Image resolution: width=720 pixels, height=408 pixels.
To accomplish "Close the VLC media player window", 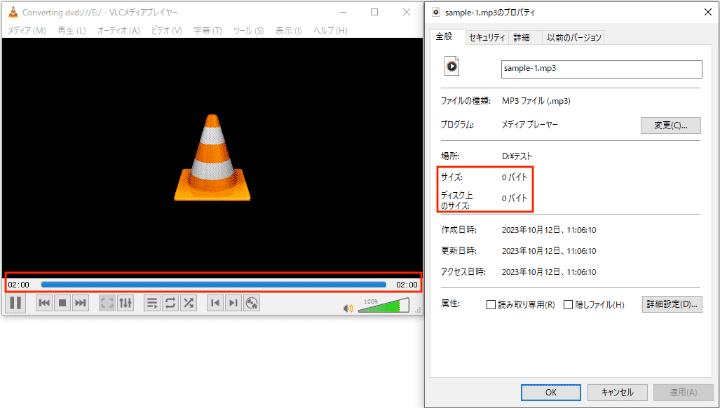I will 406,12.
